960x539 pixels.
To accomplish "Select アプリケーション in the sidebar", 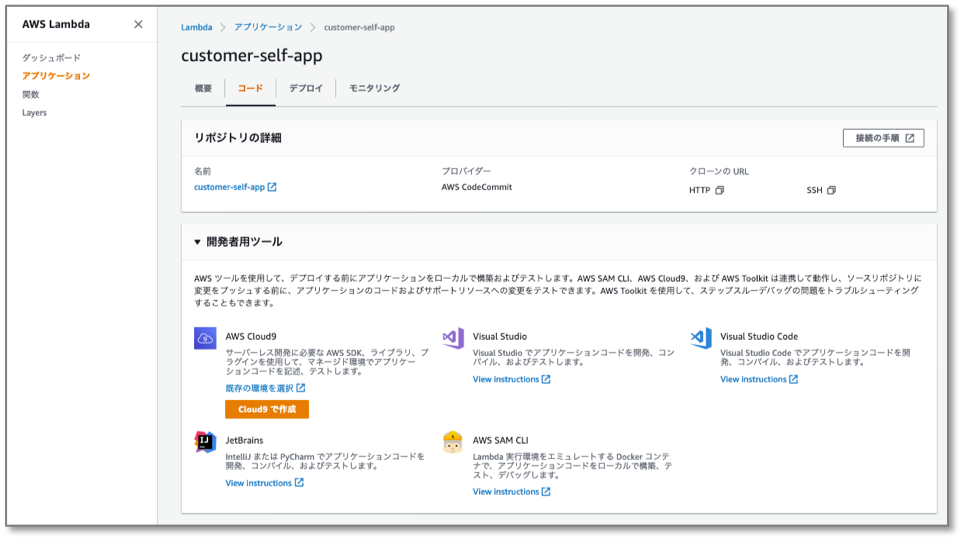I will 56,76.
